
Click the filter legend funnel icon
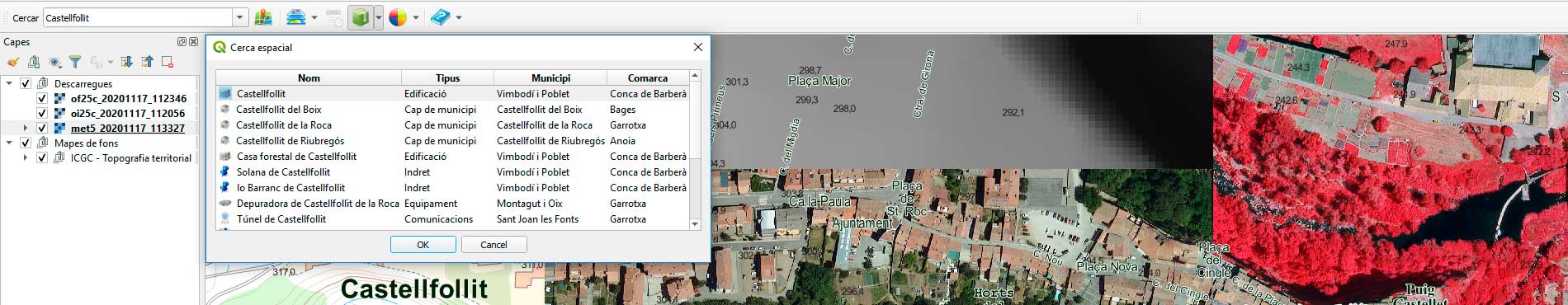(75, 62)
